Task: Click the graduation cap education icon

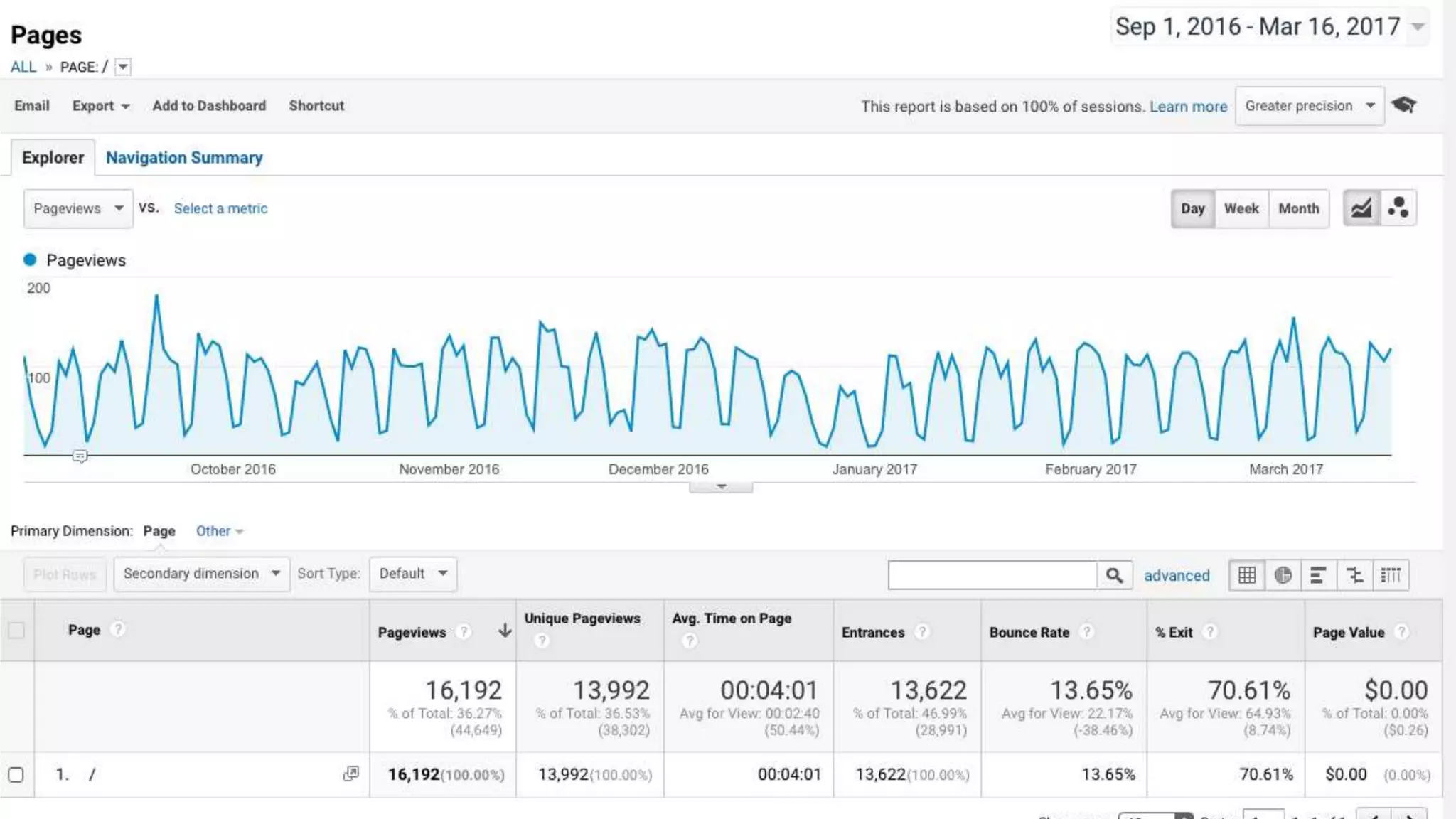Action: (x=1404, y=105)
